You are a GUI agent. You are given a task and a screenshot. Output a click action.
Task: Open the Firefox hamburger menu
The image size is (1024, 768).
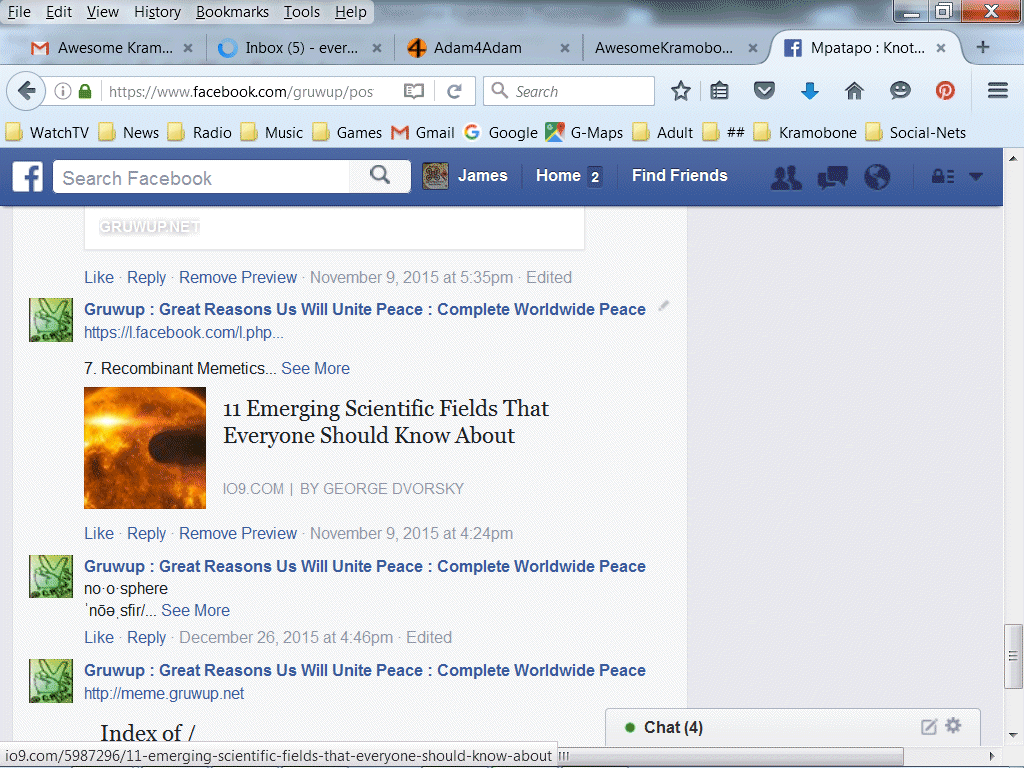pyautogui.click(x=998, y=90)
